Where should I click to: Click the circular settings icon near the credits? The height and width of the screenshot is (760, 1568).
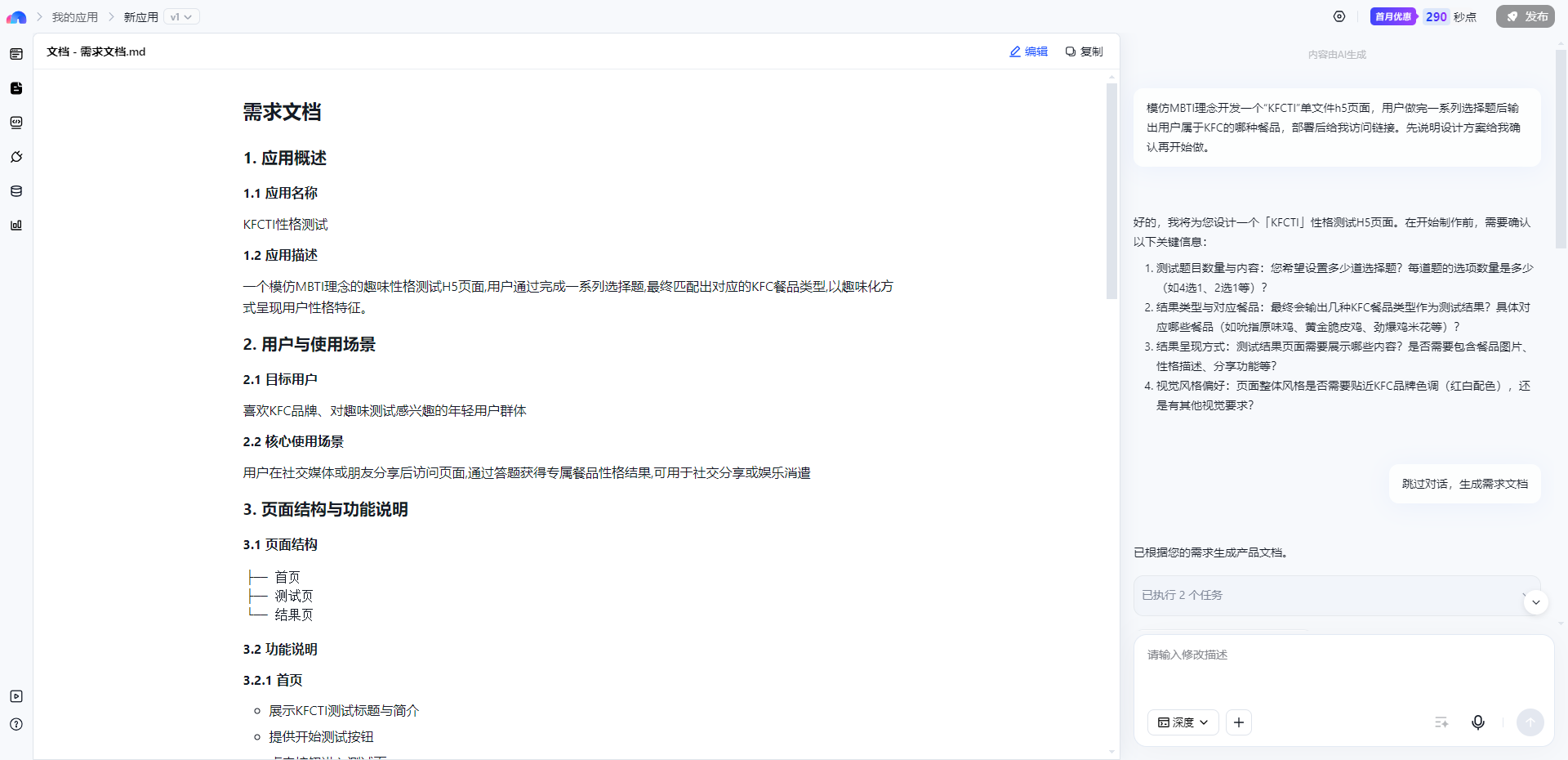pos(1339,16)
